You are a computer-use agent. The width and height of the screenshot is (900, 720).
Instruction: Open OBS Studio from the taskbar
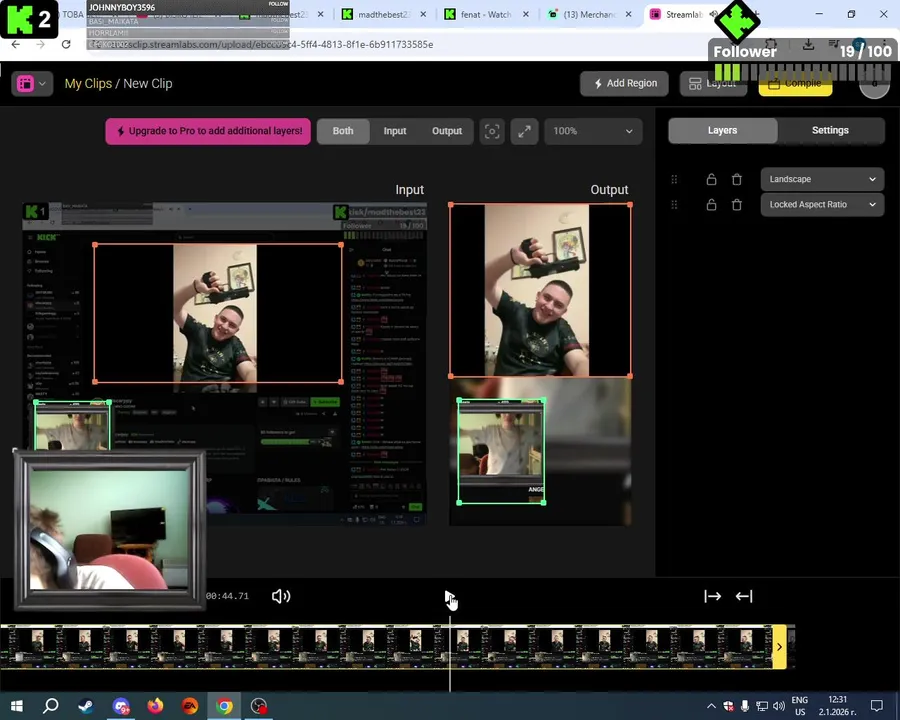(259, 706)
